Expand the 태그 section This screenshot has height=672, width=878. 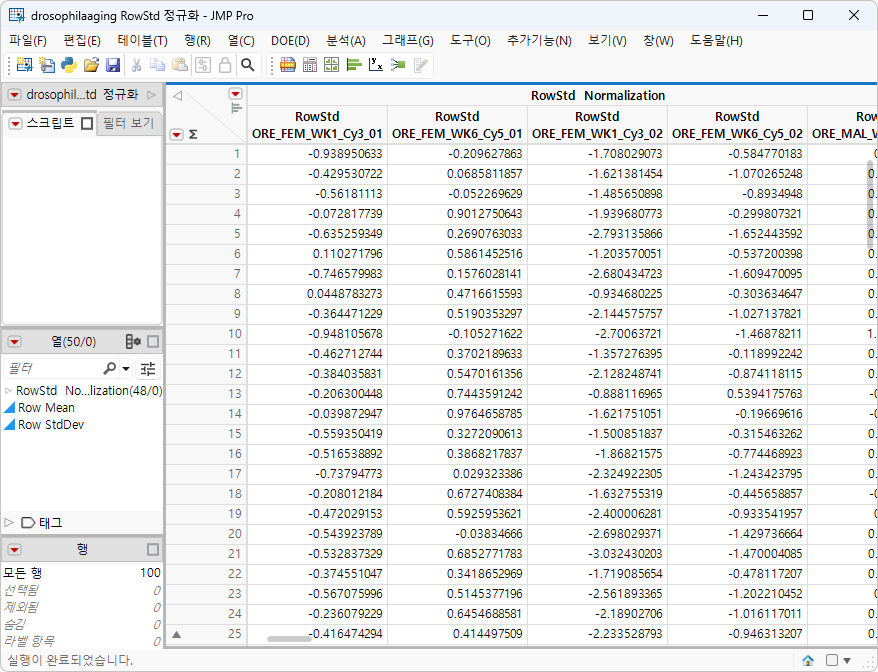pos(8,522)
